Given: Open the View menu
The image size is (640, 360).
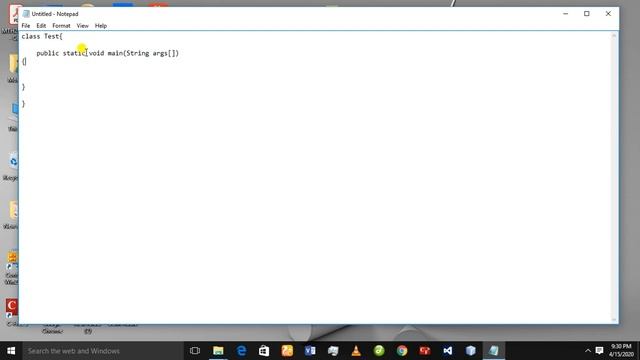Looking at the screenshot, I should click(x=82, y=26).
